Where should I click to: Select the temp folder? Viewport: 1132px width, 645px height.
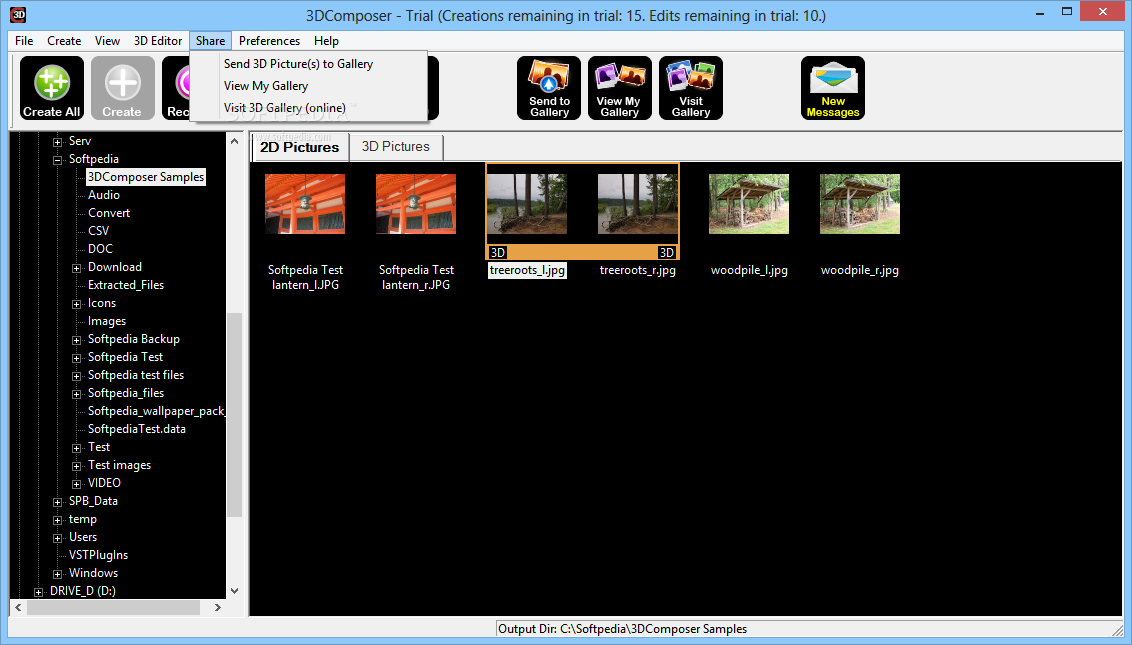[x=82, y=519]
